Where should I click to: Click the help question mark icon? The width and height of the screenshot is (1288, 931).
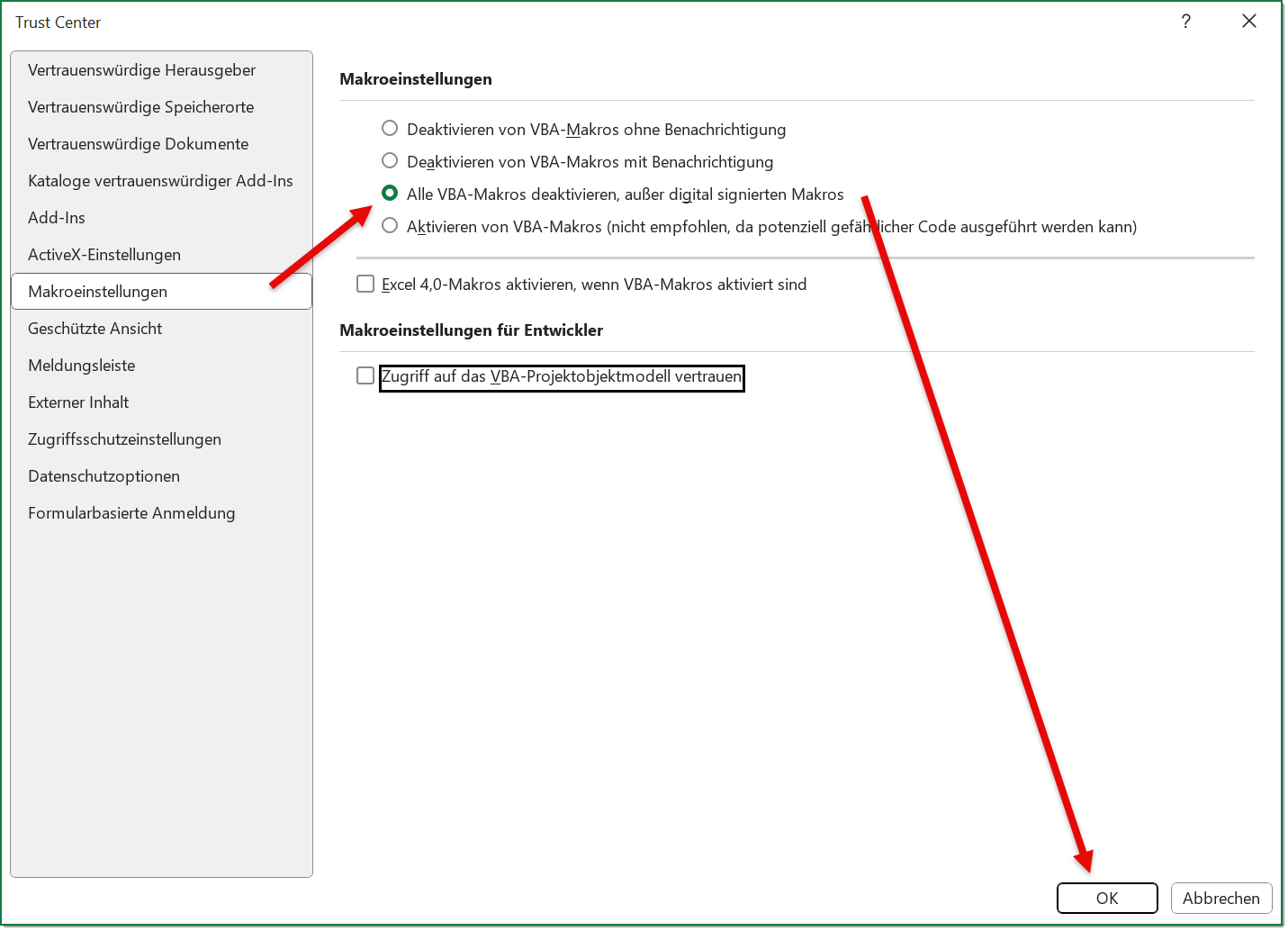coord(1185,22)
